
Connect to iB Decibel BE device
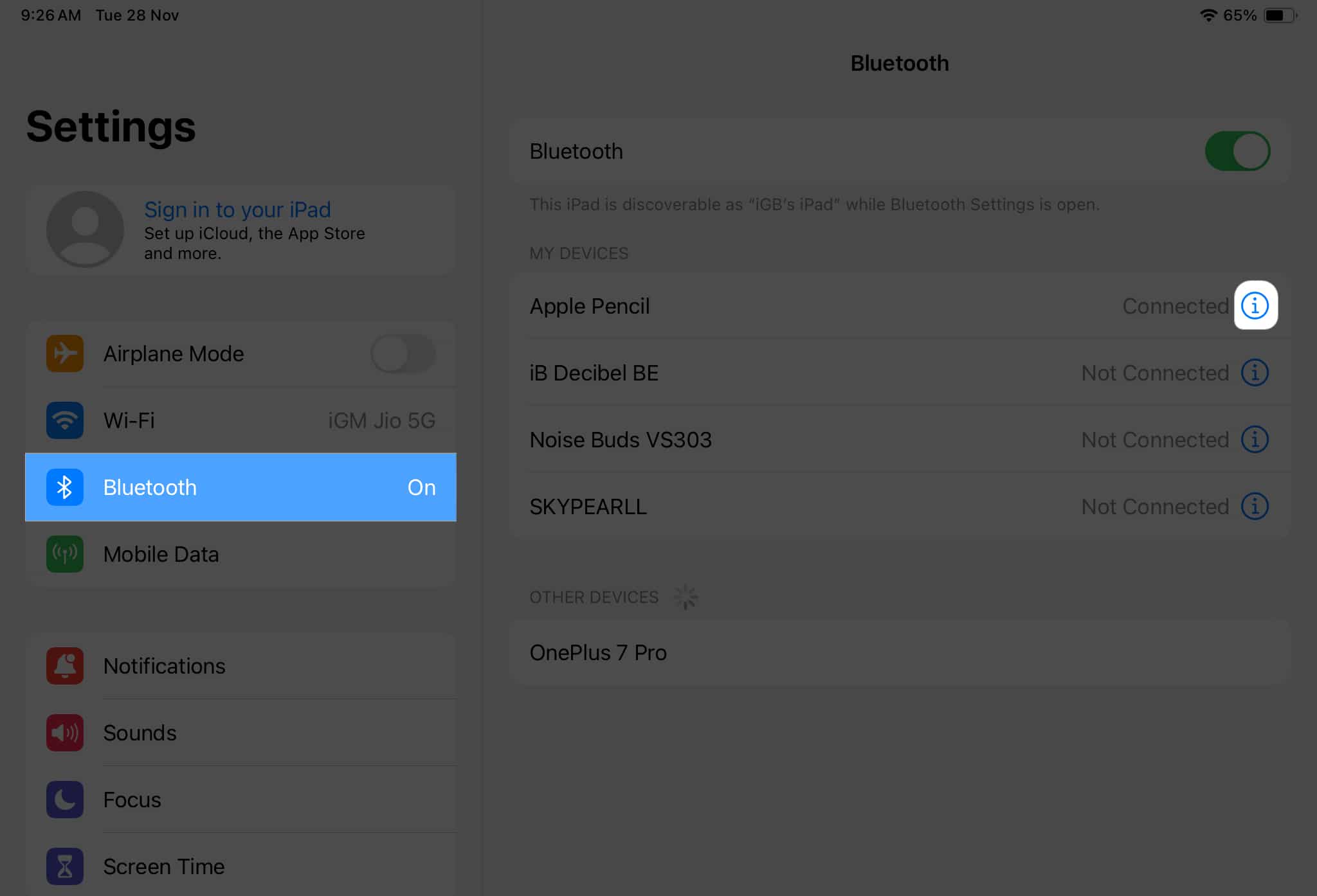(900, 373)
